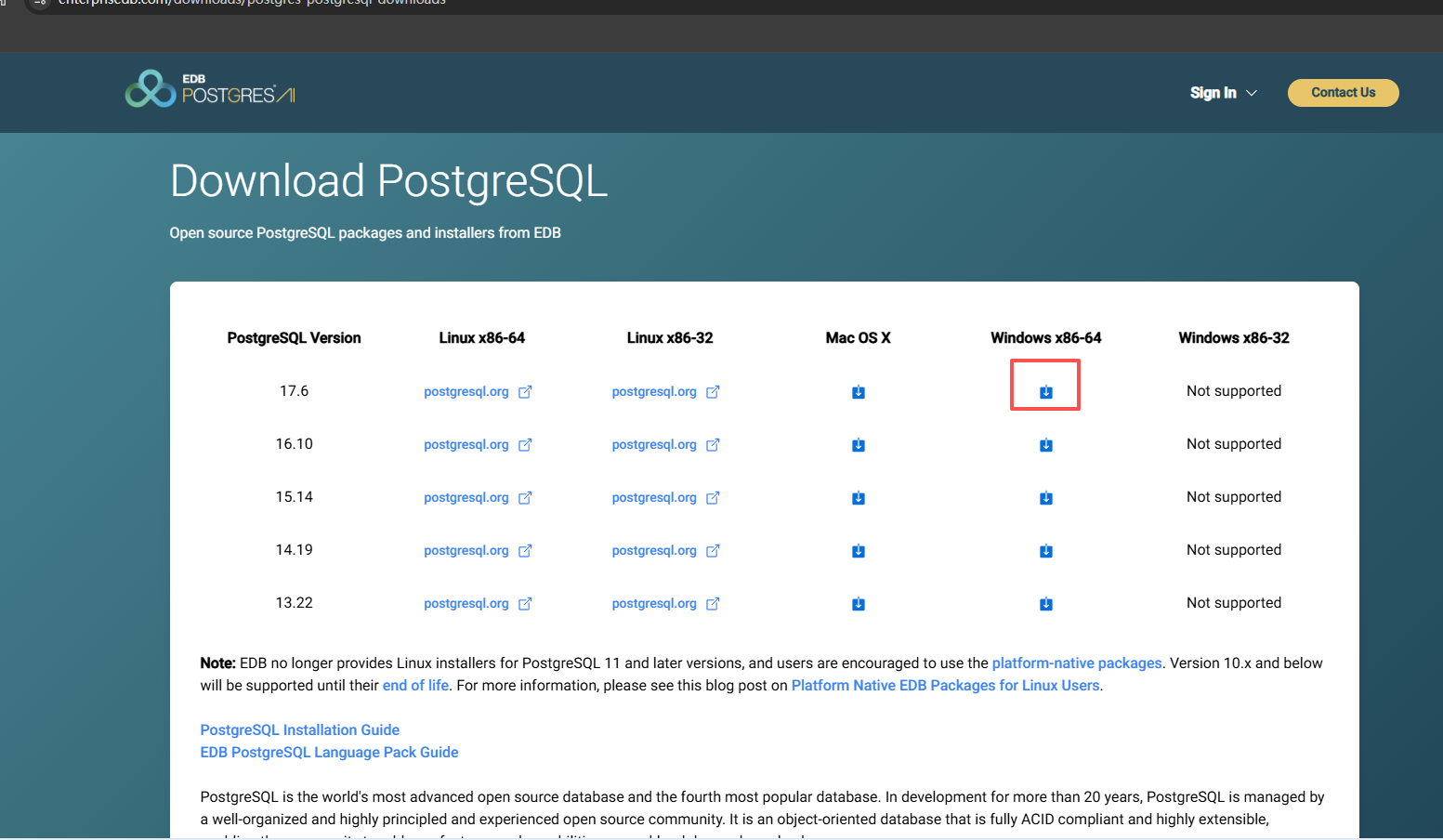Click the Contact Us button
The image size is (1443, 840).
[1343, 93]
